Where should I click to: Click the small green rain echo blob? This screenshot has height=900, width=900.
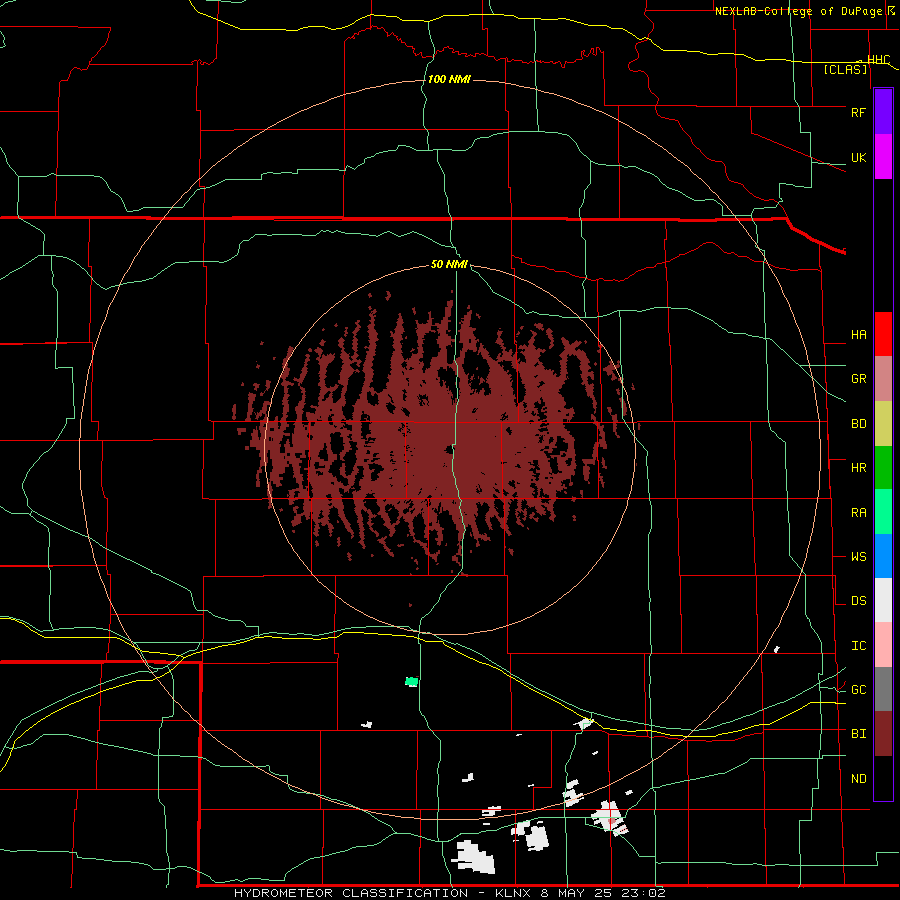click(412, 682)
